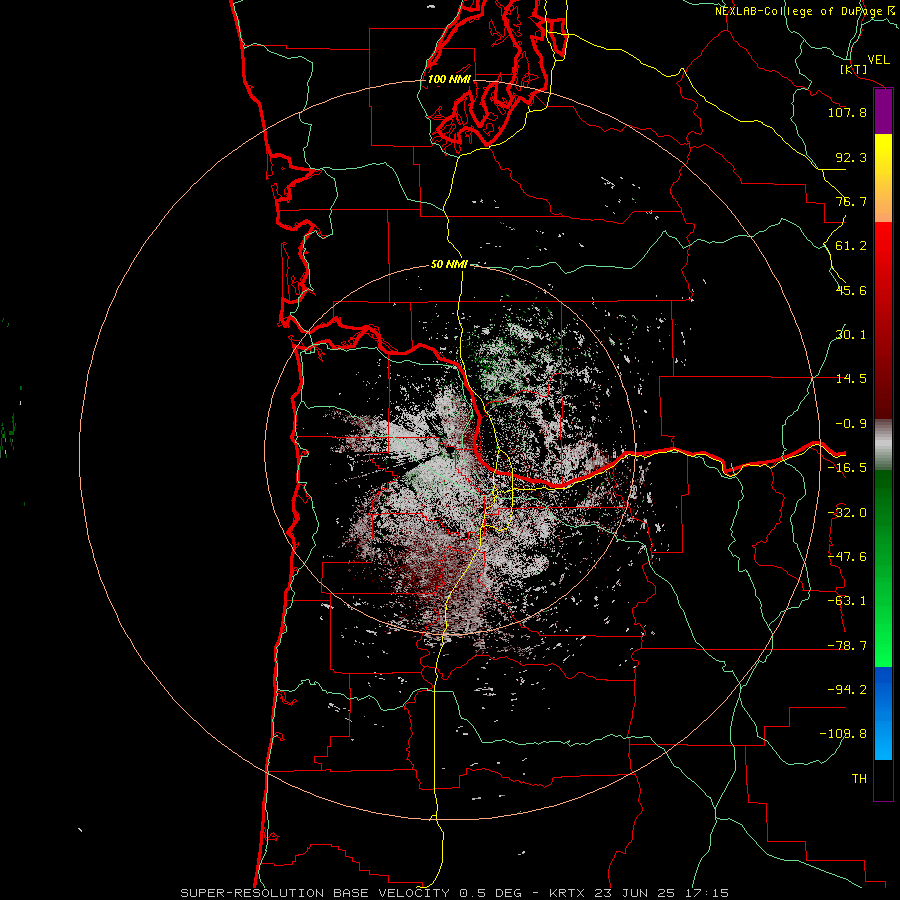Click the -63.1 velocity scale value
Viewport: 900px width, 900px height.
tap(847, 601)
